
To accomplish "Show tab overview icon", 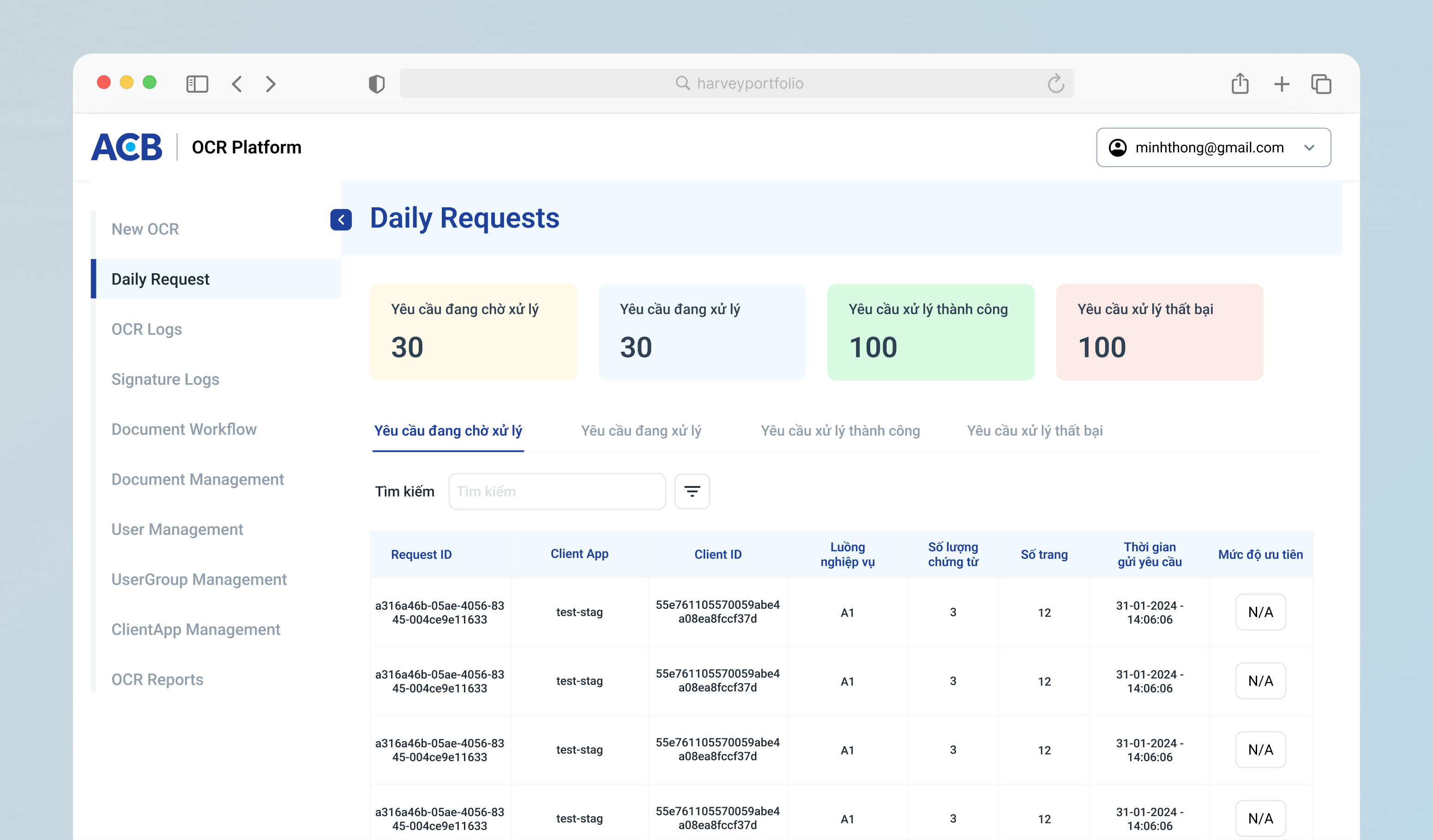I will click(1320, 84).
